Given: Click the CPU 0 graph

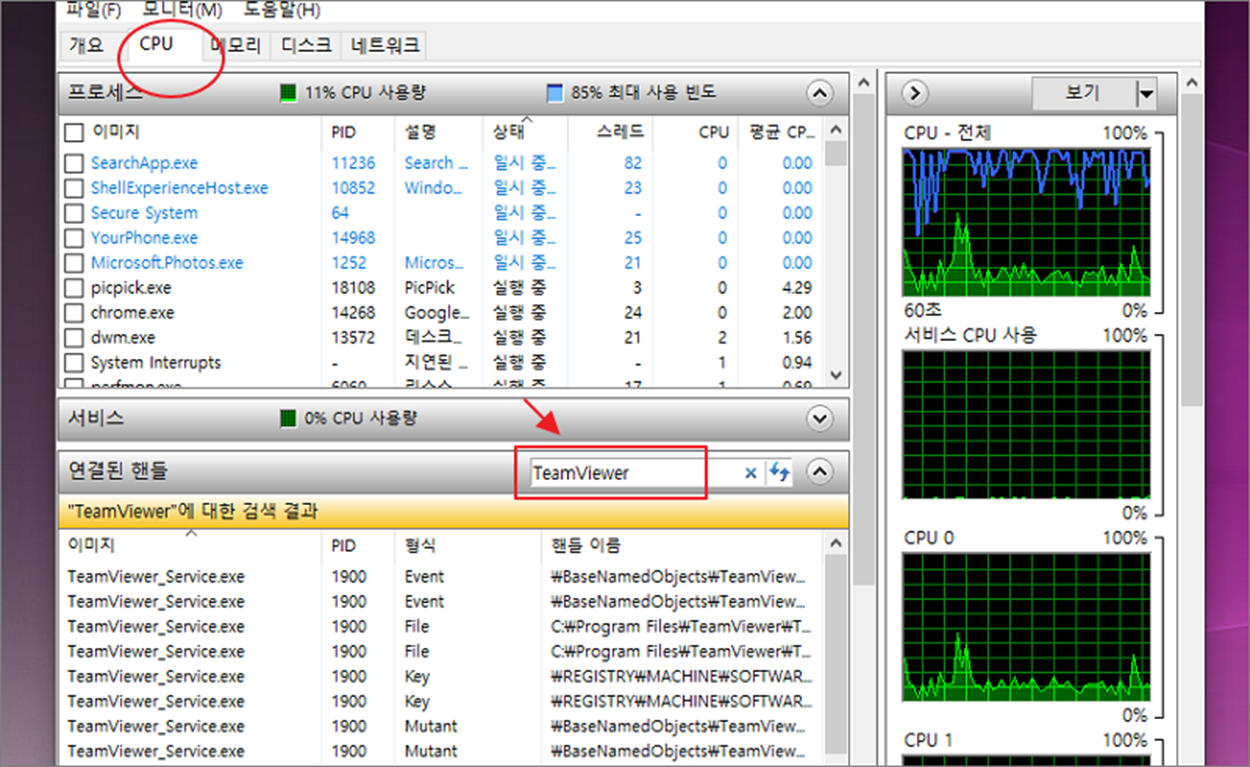Looking at the screenshot, I should pos(1026,627).
